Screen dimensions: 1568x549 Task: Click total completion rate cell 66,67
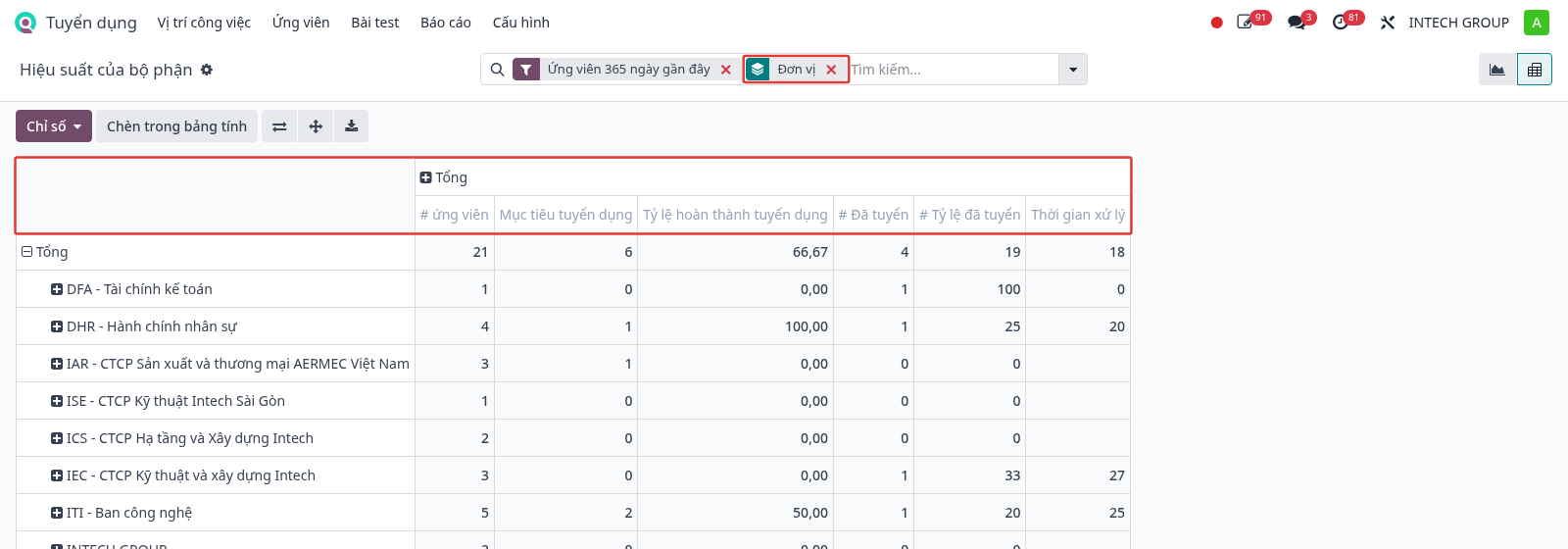click(735, 252)
